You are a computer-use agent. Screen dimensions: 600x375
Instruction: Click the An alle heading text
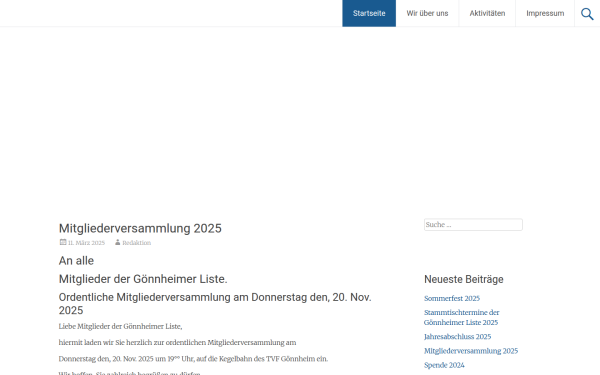coord(76,261)
